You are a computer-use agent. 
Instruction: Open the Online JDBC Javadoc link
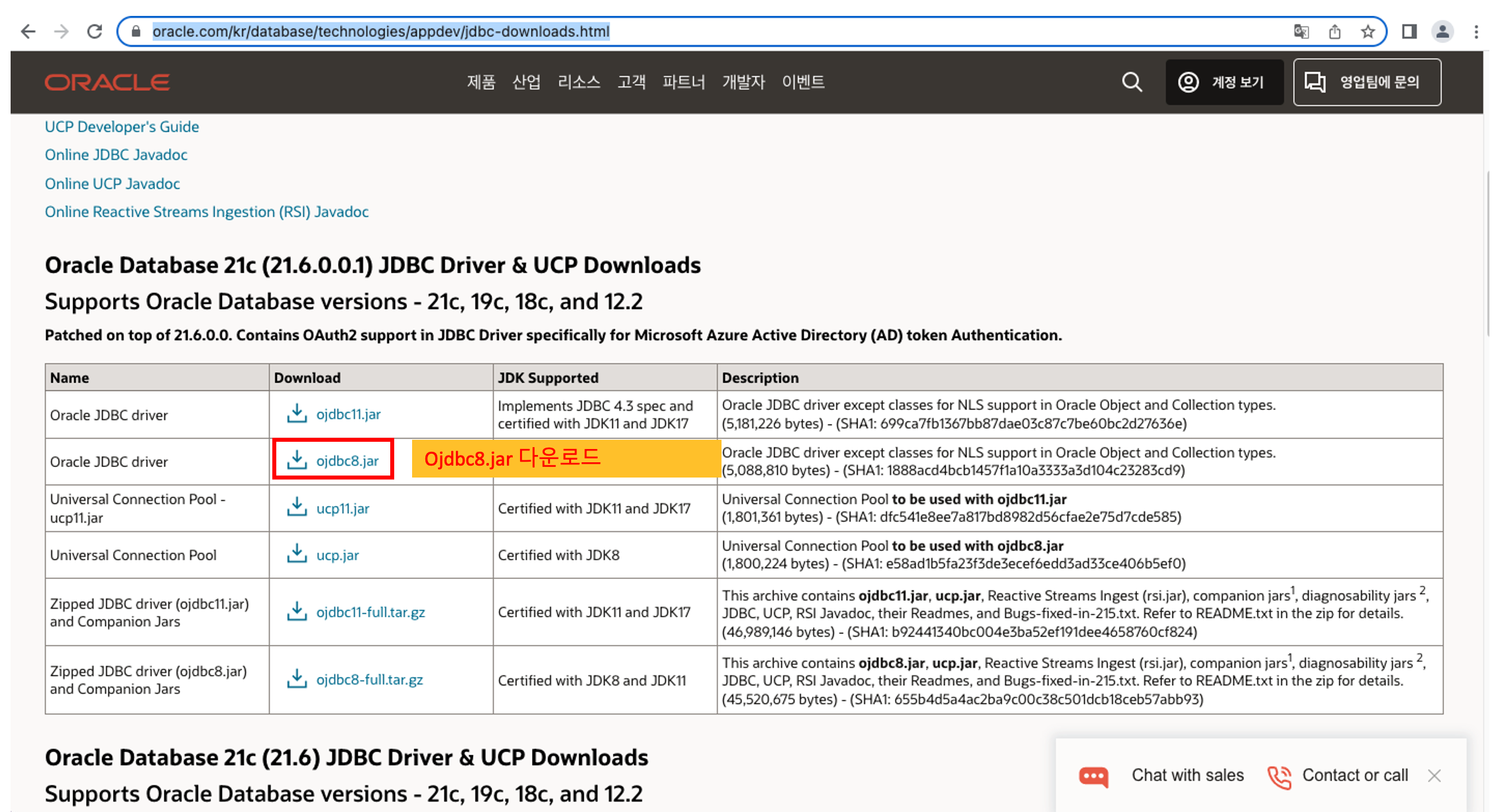pos(116,154)
